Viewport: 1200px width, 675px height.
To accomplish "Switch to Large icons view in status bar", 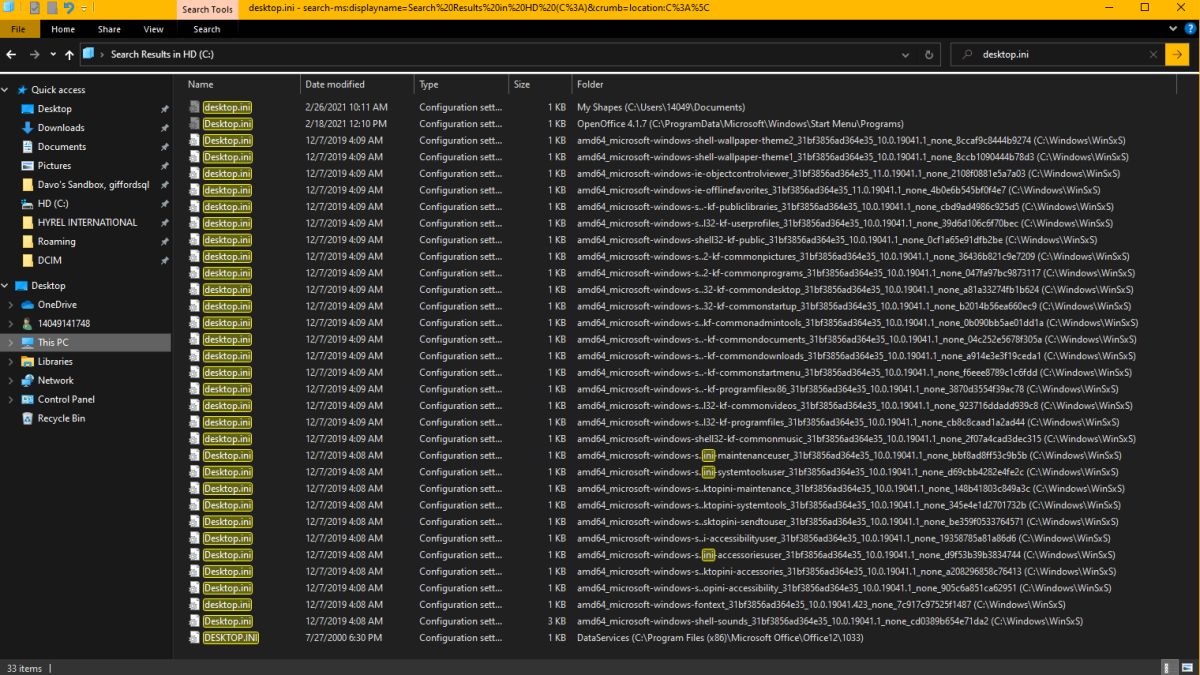I will pos(1187,667).
